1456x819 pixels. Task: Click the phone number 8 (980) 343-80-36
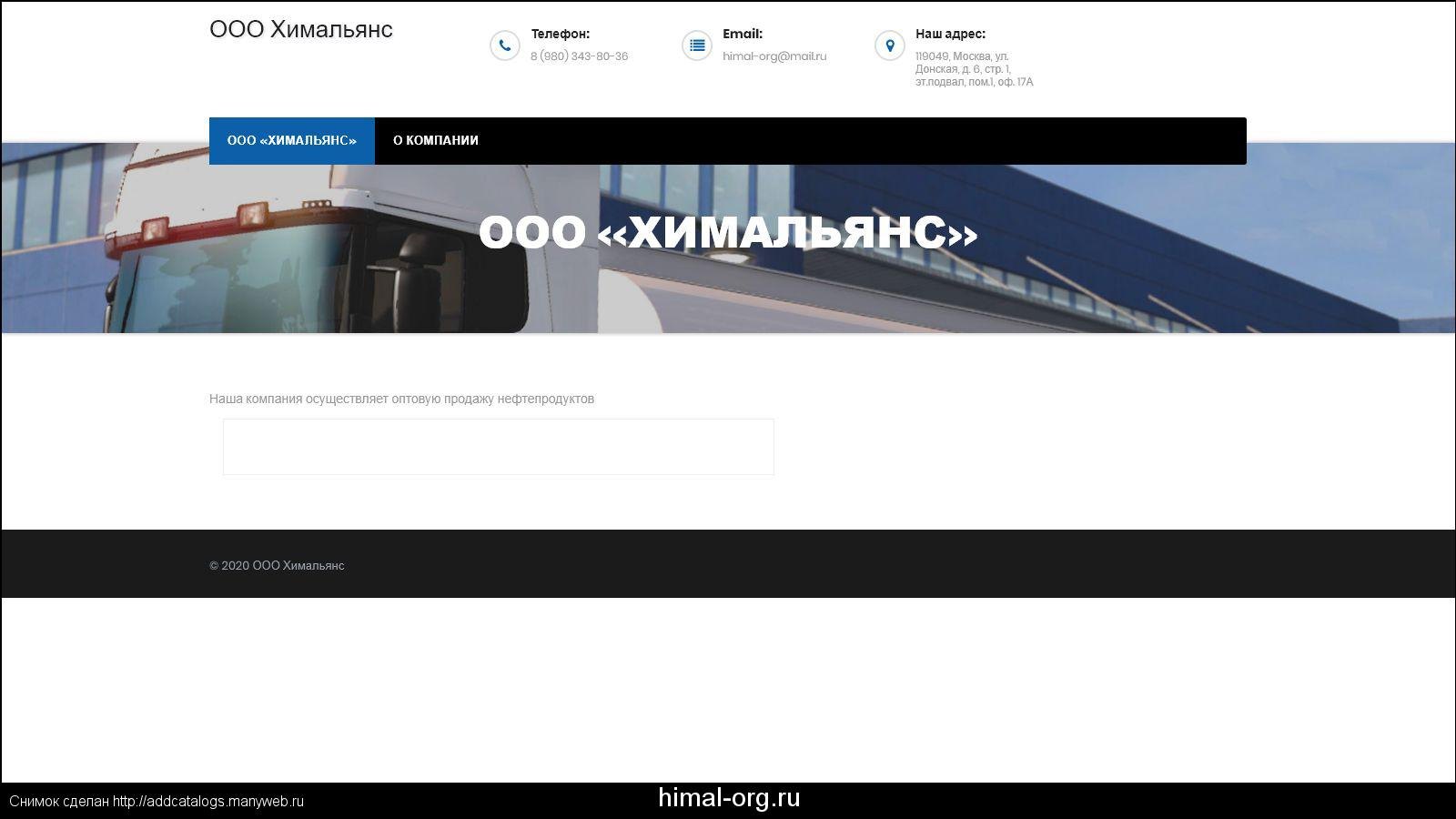click(579, 56)
